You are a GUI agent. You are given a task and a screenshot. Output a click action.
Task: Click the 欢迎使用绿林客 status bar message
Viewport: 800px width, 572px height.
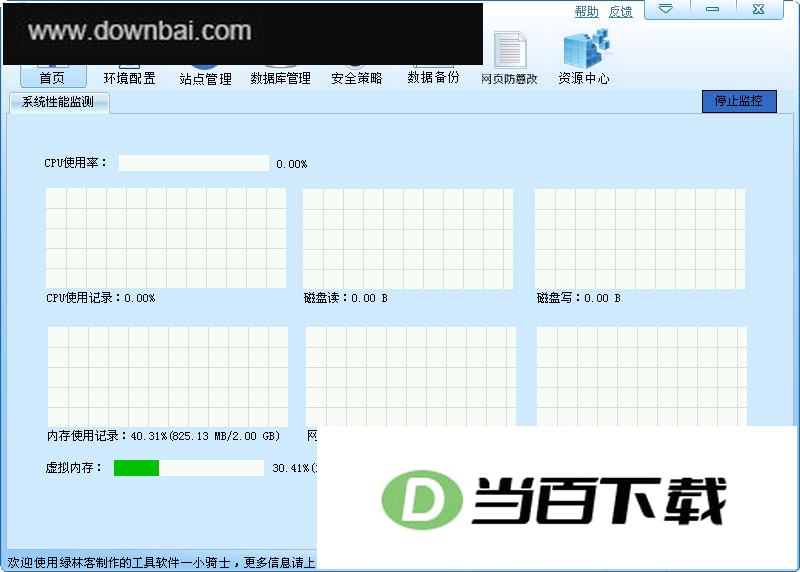click(161, 562)
